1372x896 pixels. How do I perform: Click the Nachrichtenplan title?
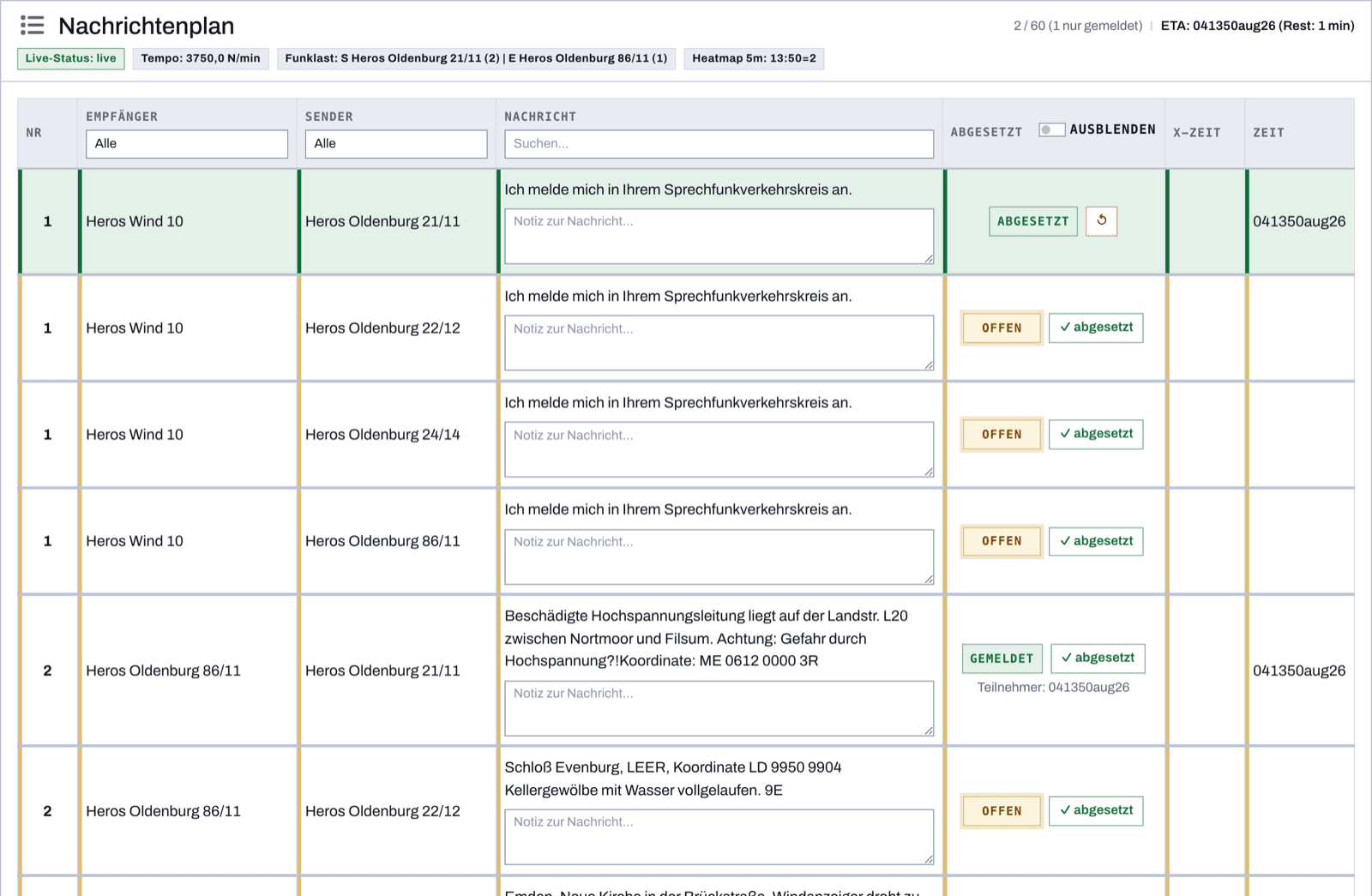click(147, 26)
